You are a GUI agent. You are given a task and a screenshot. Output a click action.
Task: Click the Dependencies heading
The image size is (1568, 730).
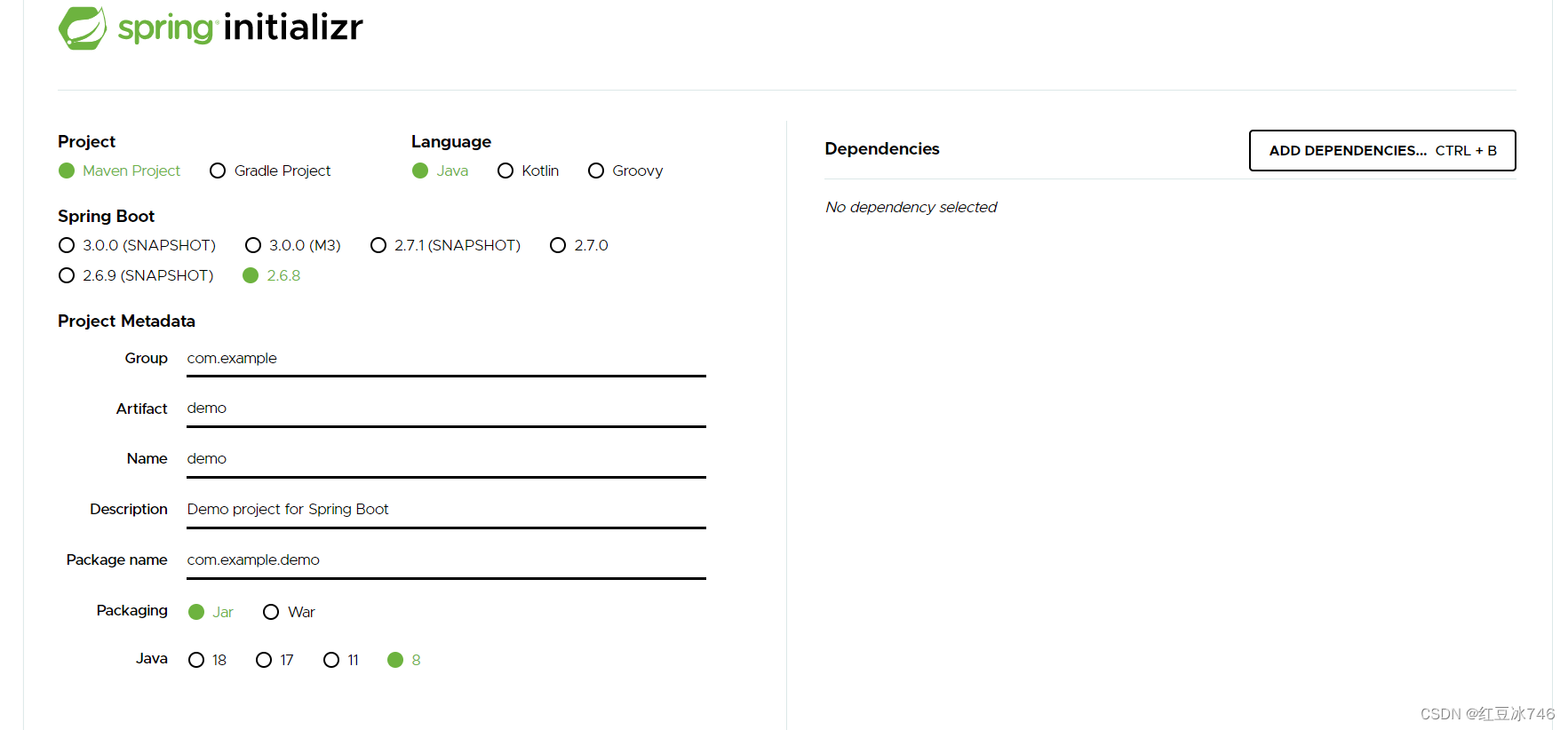coord(882,148)
